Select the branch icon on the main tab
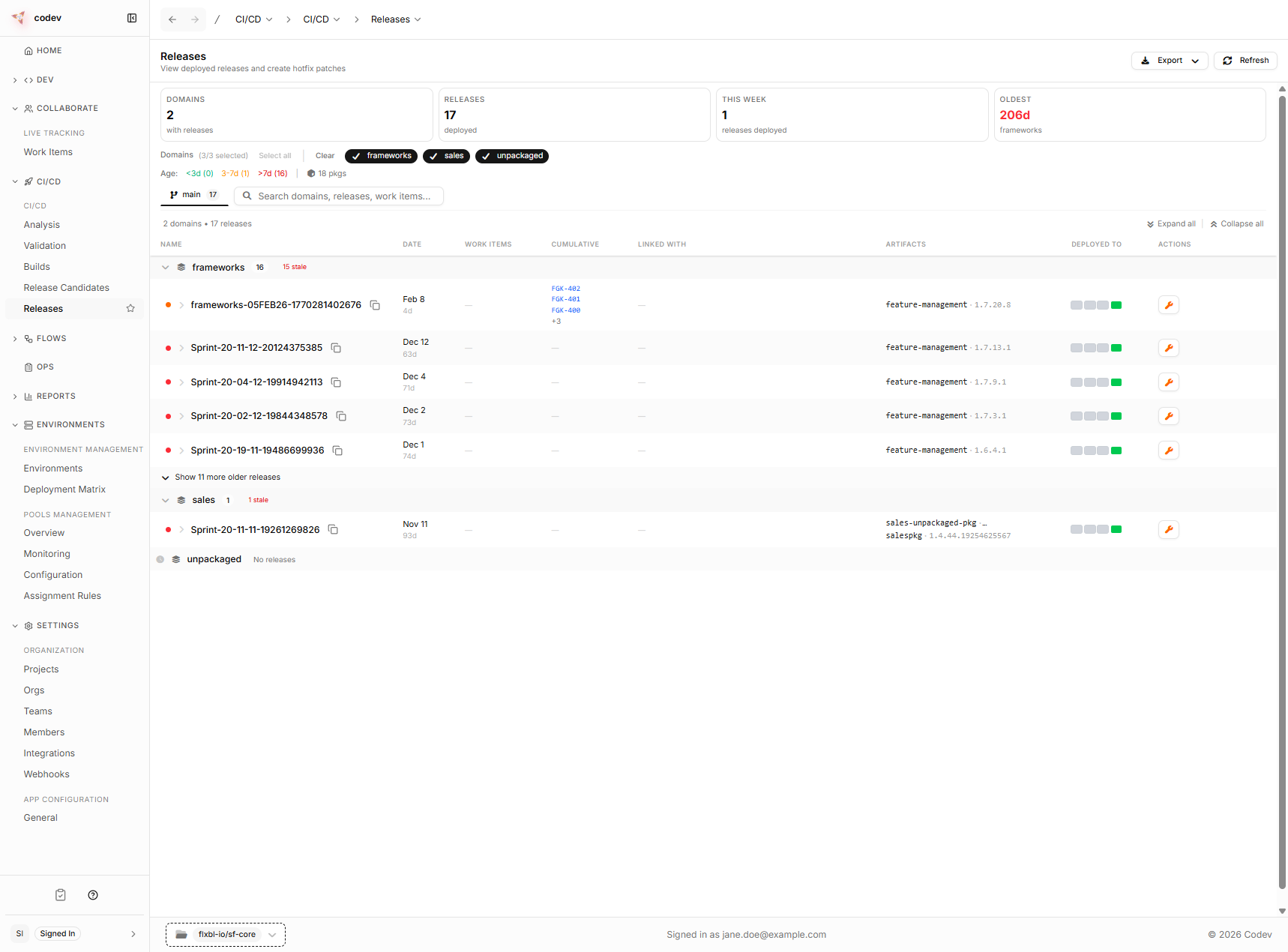This screenshot has height=952, width=1288. [x=174, y=194]
